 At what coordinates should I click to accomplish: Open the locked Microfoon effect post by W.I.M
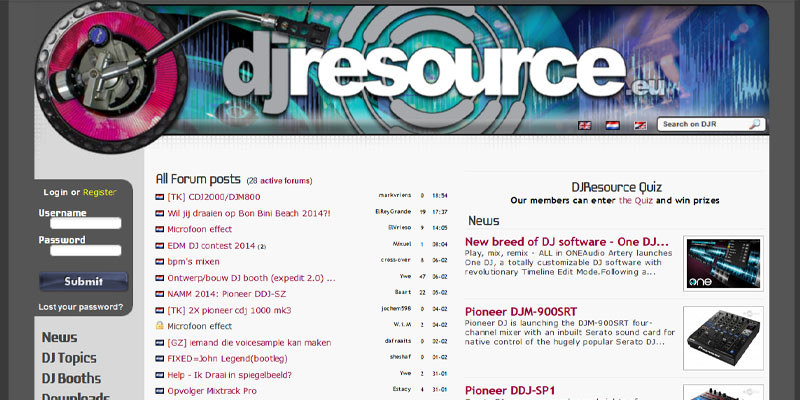(199, 326)
